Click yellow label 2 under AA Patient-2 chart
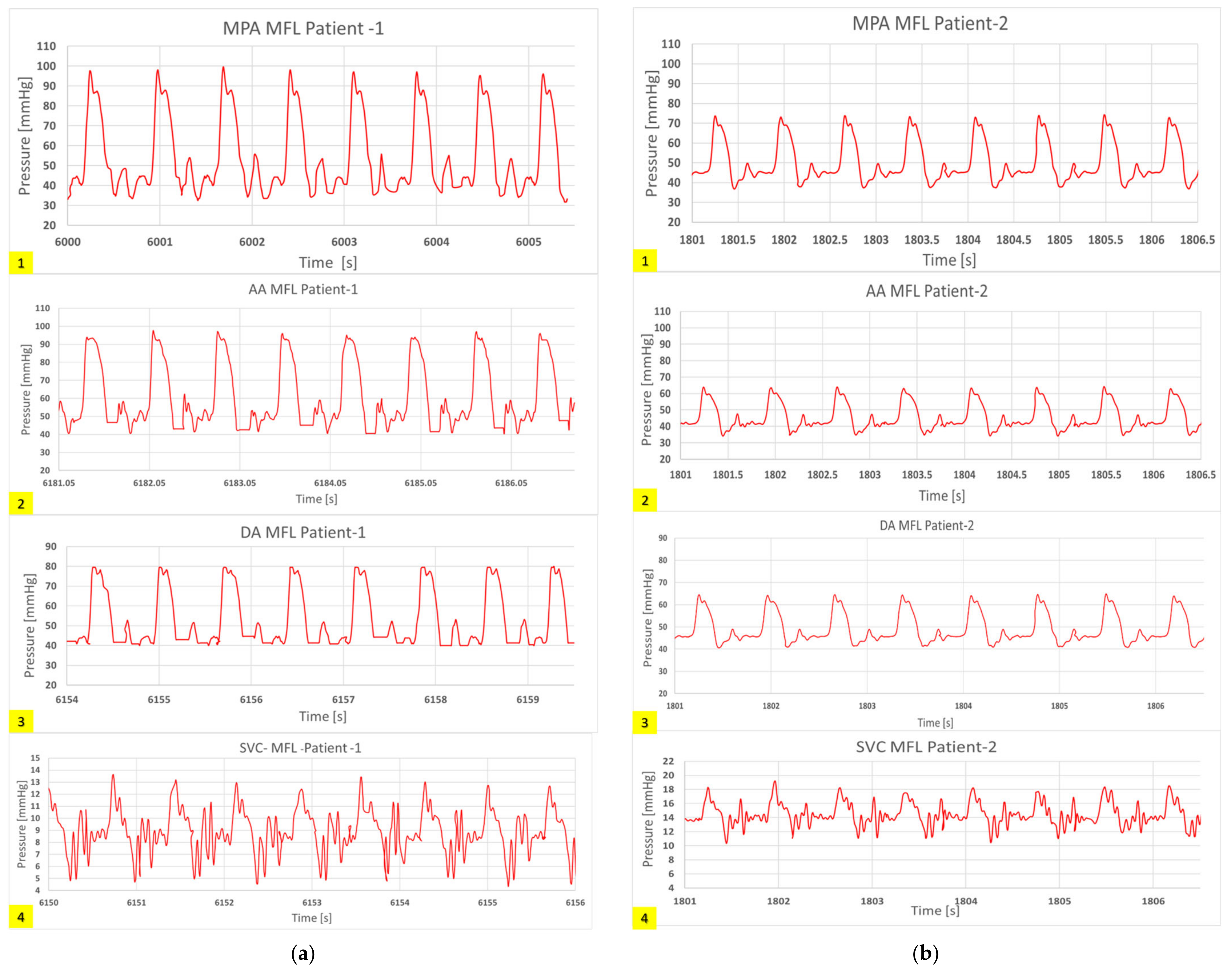The image size is (1229, 980). [645, 501]
